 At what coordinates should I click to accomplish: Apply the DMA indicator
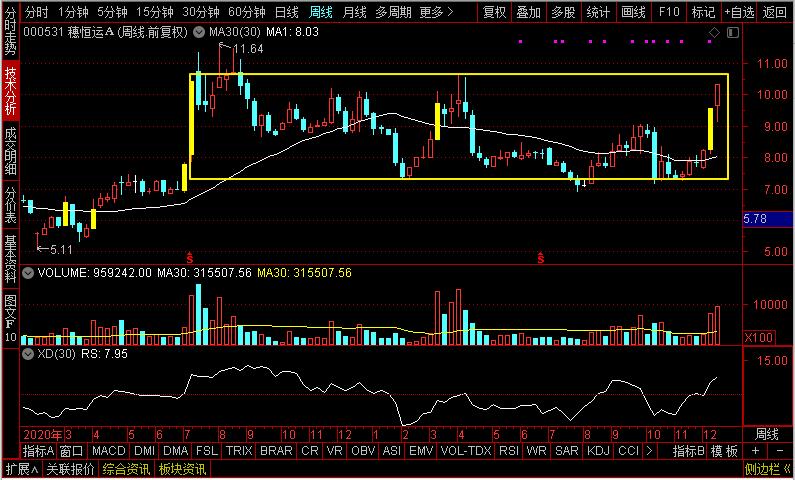pyautogui.click(x=176, y=451)
